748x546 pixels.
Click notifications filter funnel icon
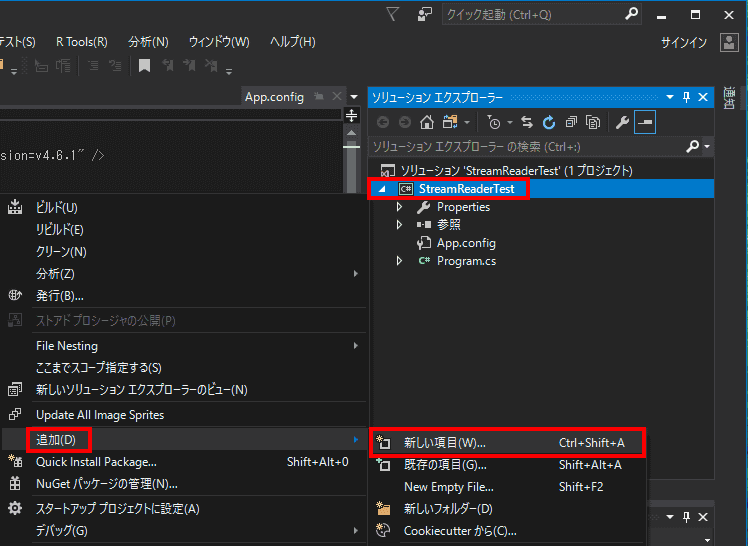click(x=392, y=14)
